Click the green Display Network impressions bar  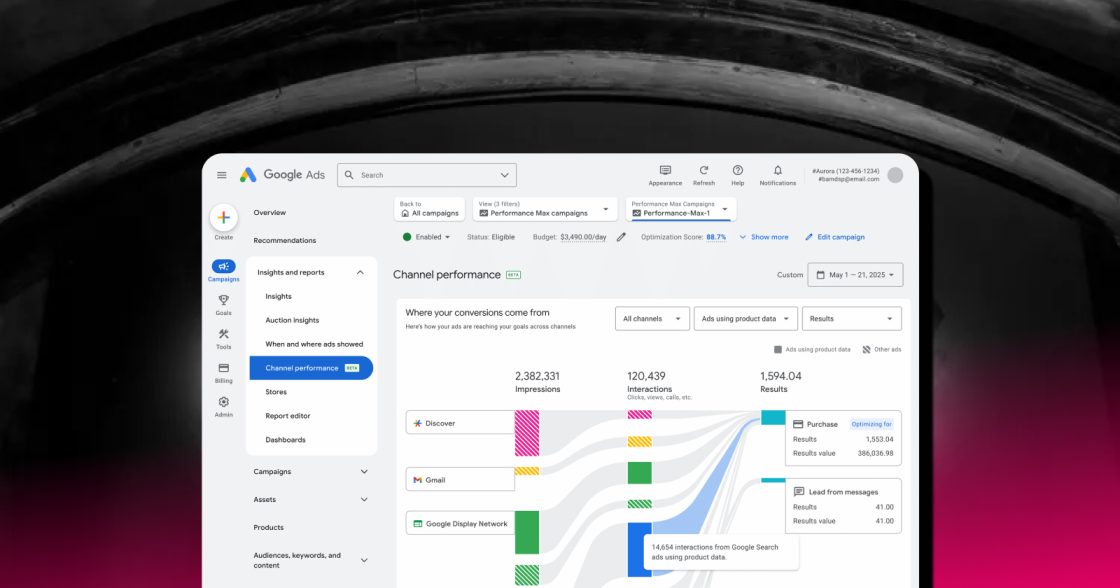coord(527,532)
